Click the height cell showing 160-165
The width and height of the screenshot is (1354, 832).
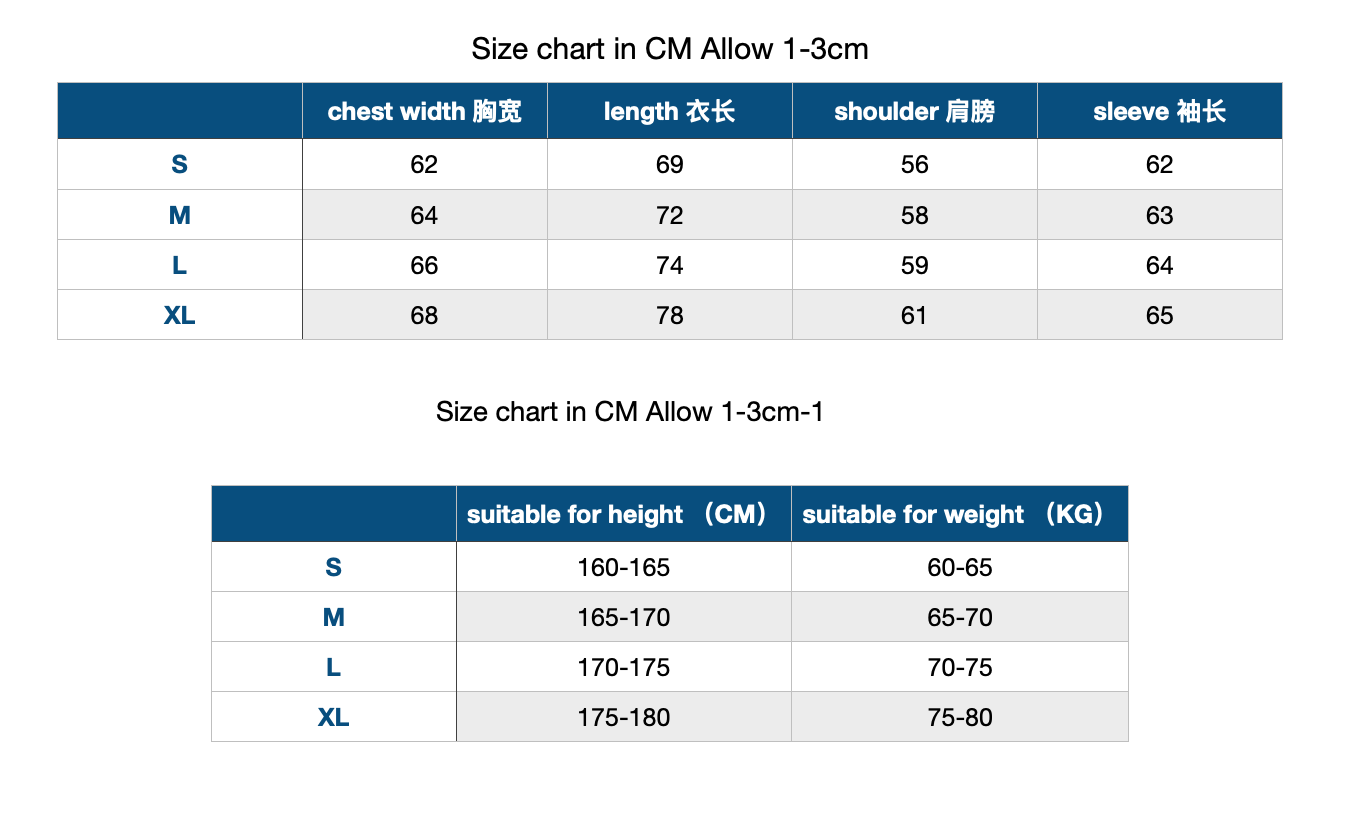pos(623,568)
